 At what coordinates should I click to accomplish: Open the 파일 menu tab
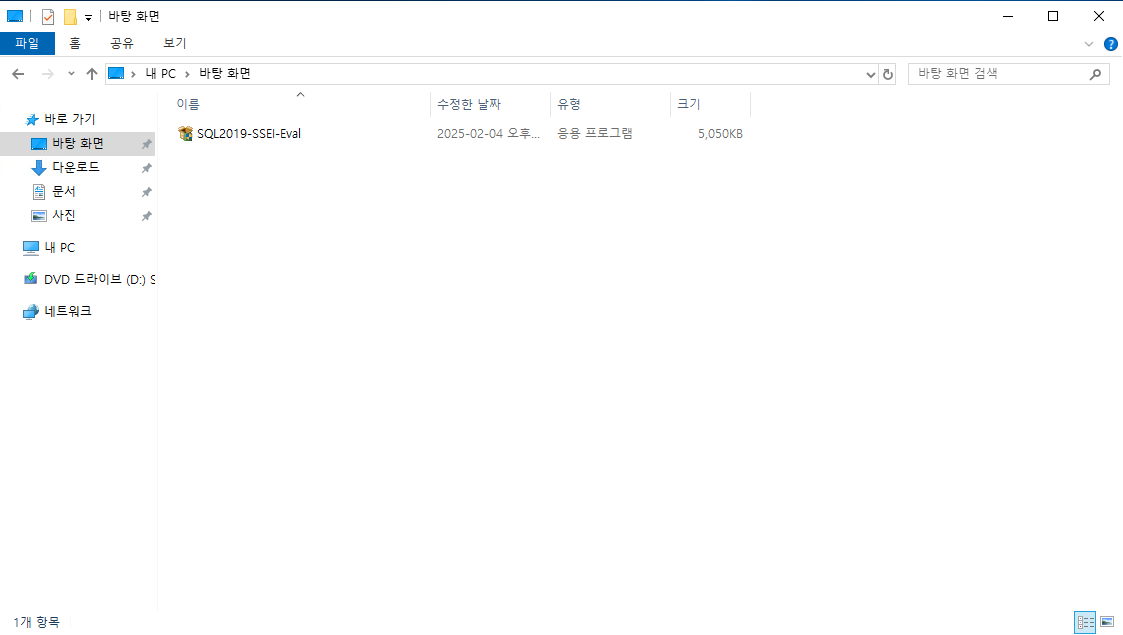[x=27, y=43]
